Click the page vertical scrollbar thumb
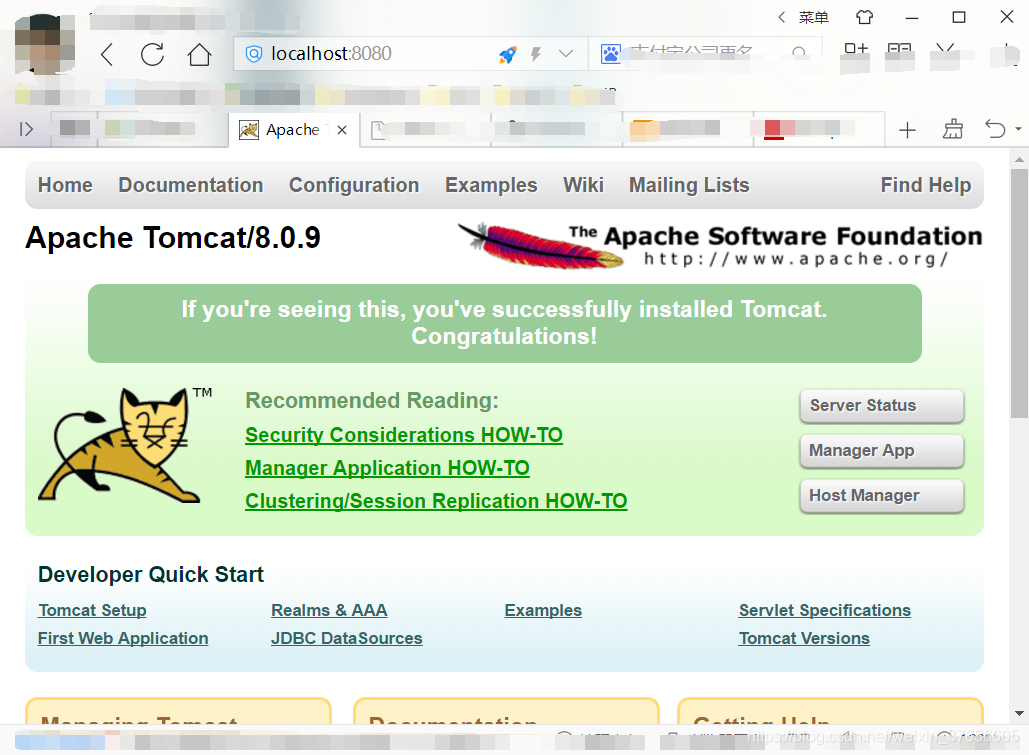1029x755 pixels. 1019,294
